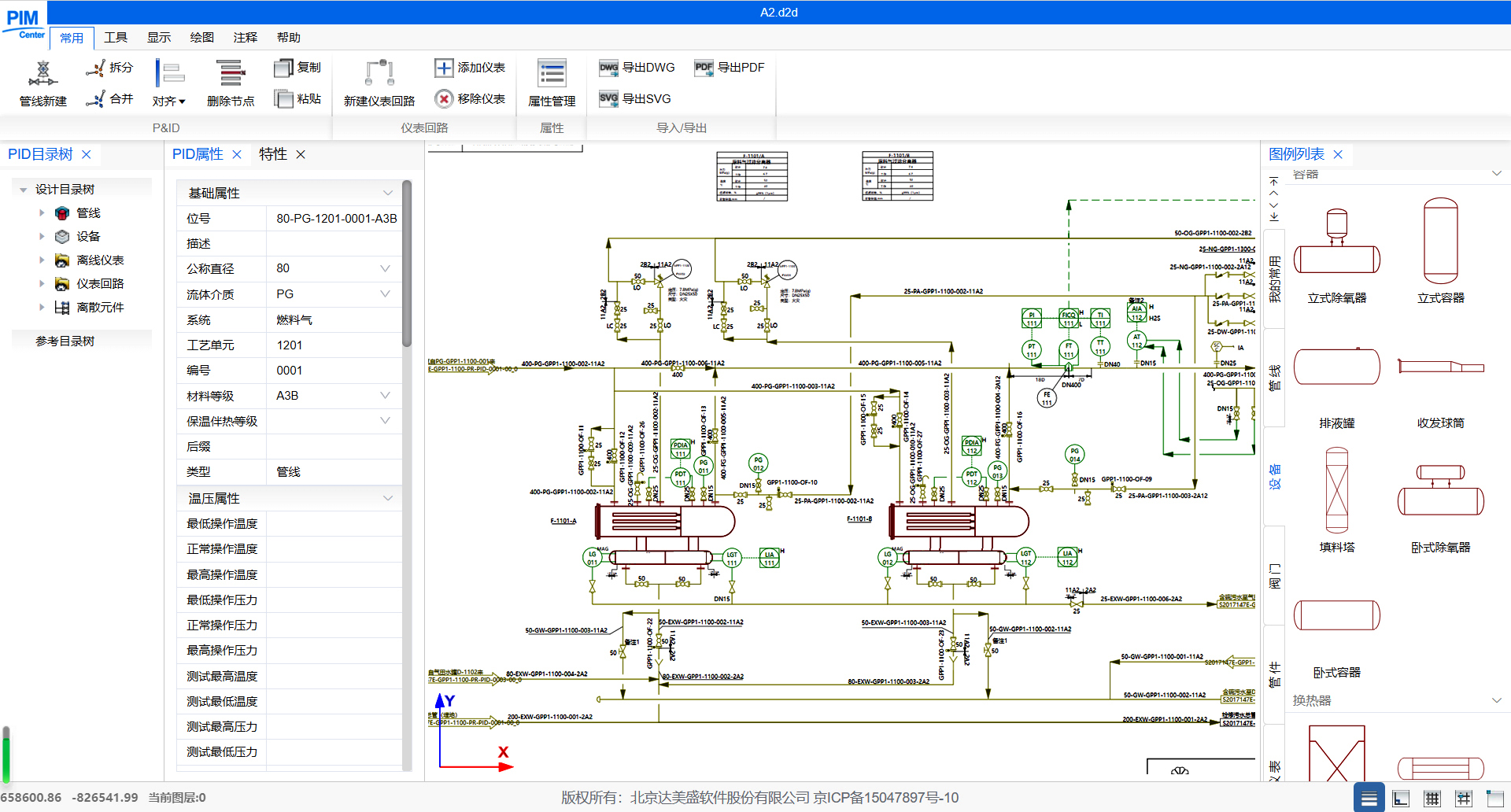Click the 移除仪表 remove instrument button

point(470,99)
